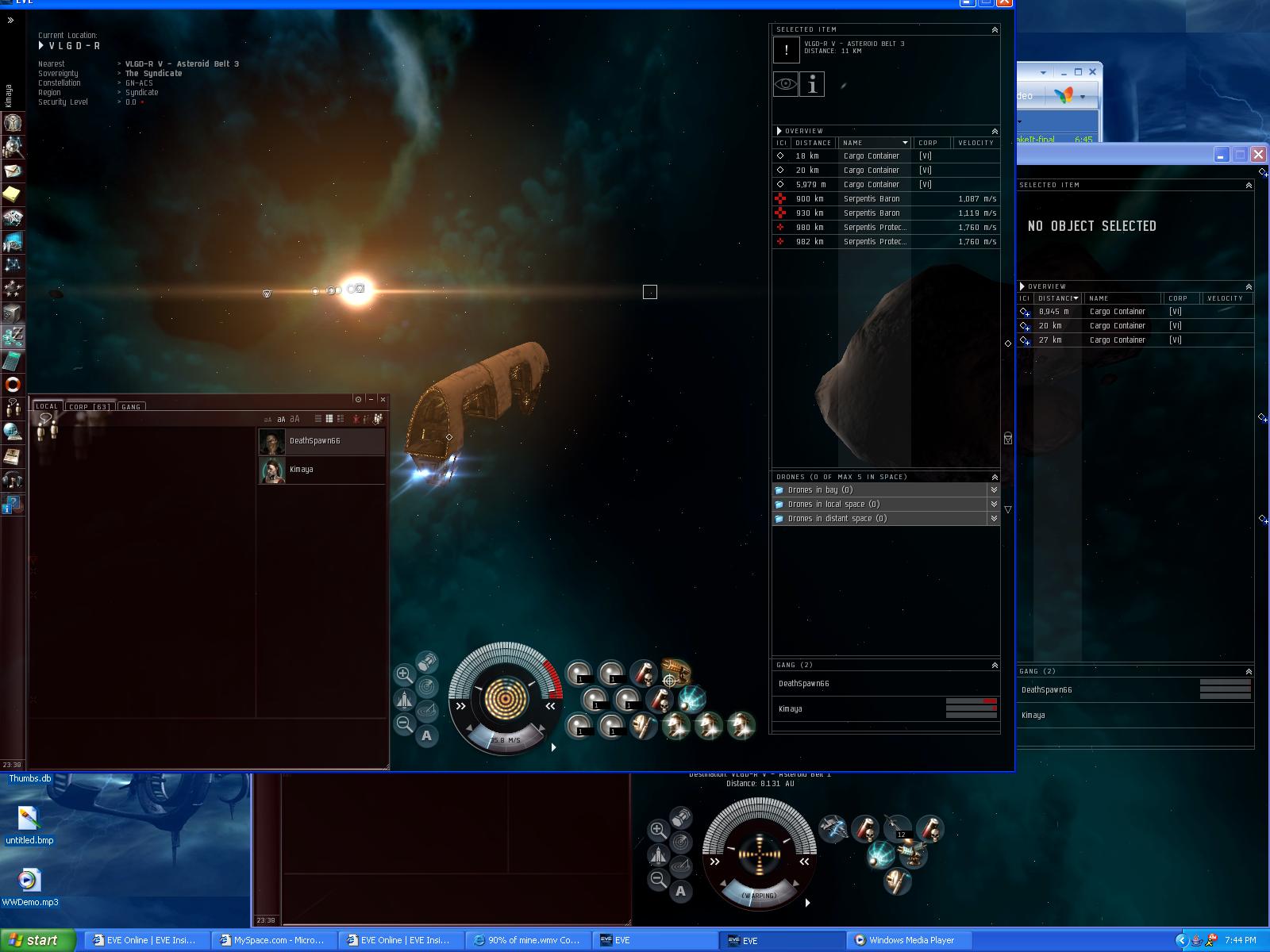Expand Drones in local space group

(994, 505)
